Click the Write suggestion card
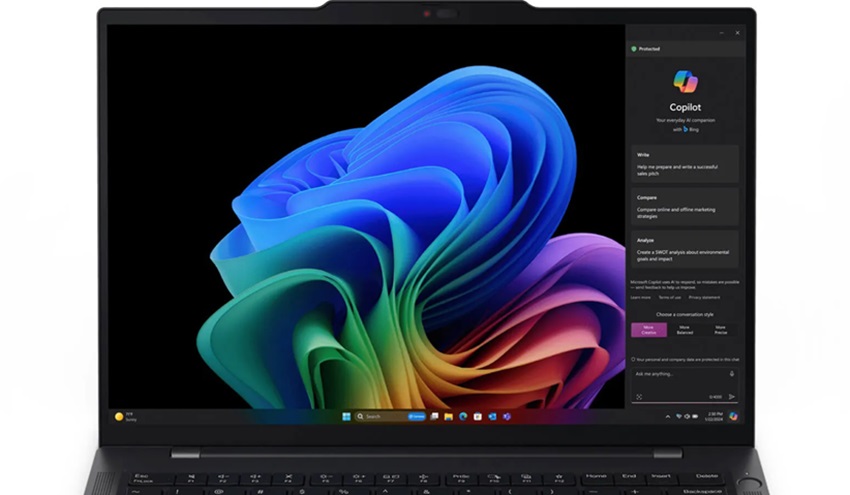The height and width of the screenshot is (495, 850). click(685, 164)
